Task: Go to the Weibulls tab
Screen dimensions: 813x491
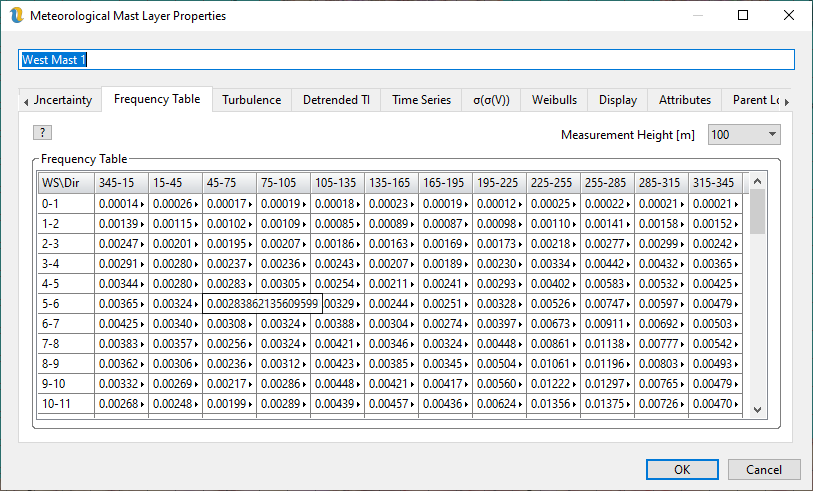Action: (553, 100)
